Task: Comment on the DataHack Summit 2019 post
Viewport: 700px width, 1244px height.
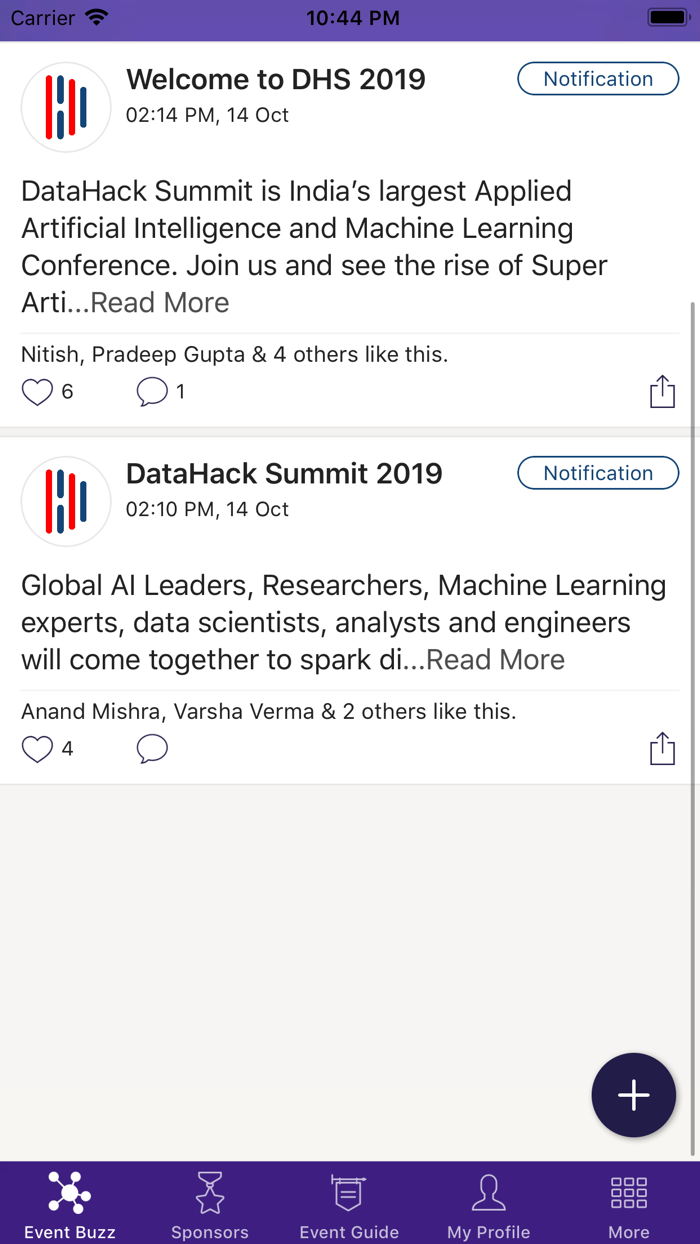Action: (151, 748)
